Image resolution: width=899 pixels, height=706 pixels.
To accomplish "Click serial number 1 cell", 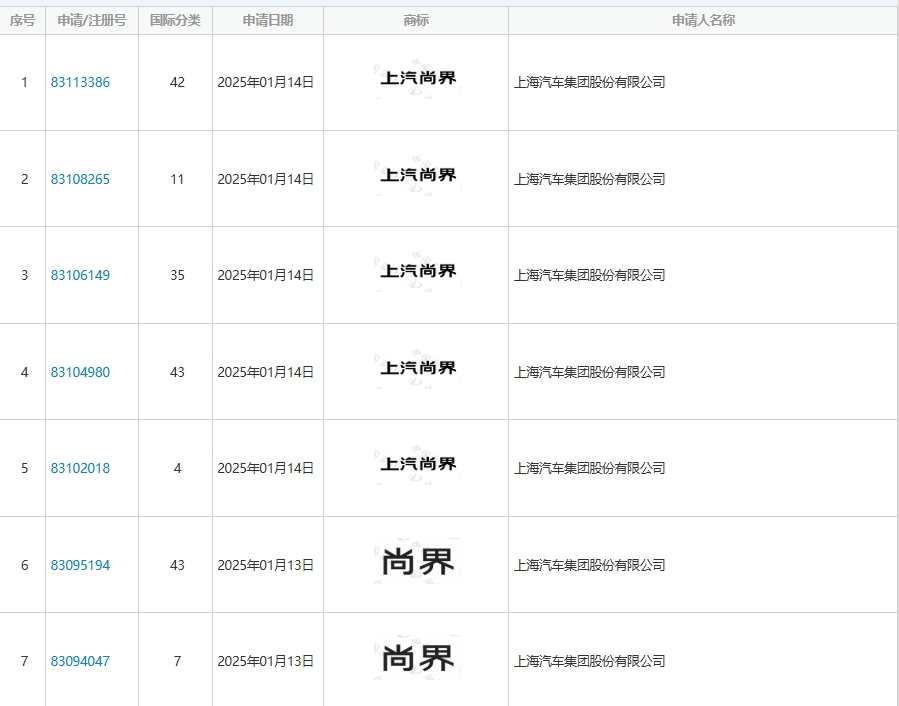I will tap(24, 82).
